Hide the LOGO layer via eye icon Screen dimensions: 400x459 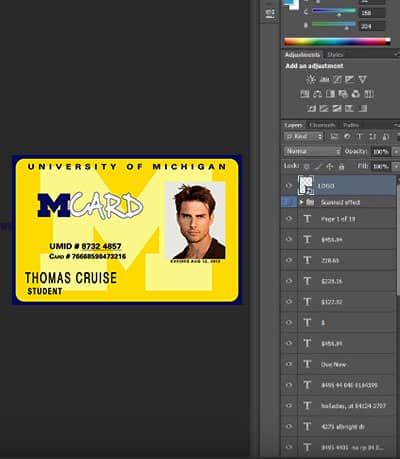pos(289,186)
